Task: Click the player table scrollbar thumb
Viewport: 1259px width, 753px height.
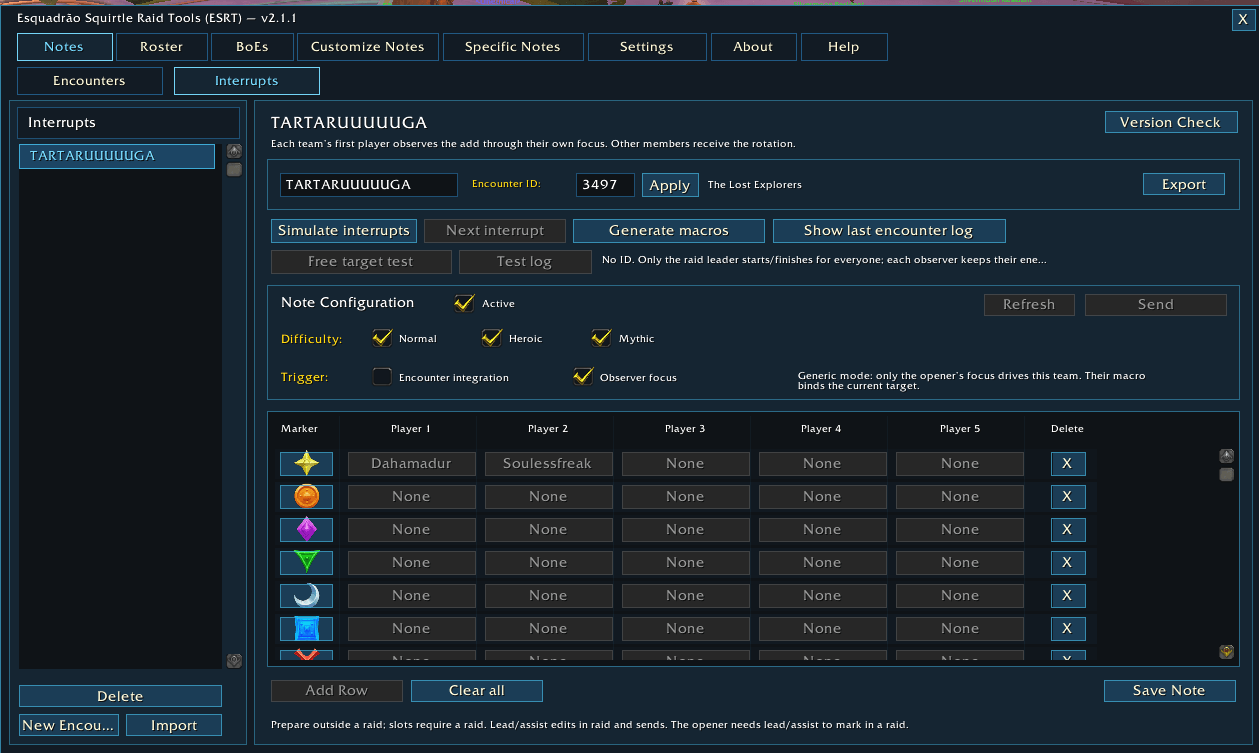Action: coord(1226,474)
